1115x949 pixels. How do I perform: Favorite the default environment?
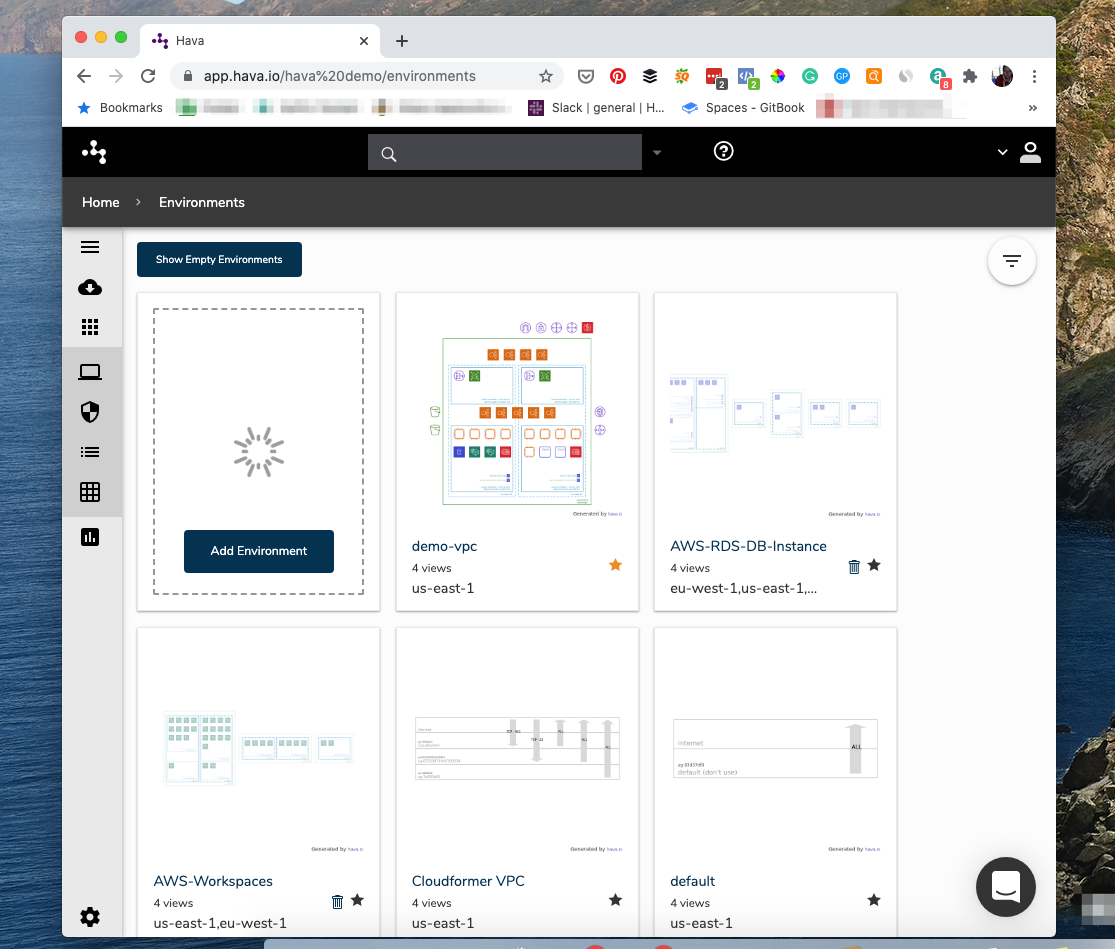874,900
